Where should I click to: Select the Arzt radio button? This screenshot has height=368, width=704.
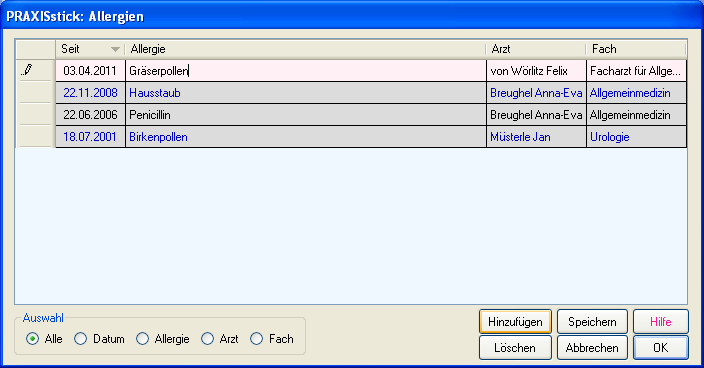coord(207,339)
